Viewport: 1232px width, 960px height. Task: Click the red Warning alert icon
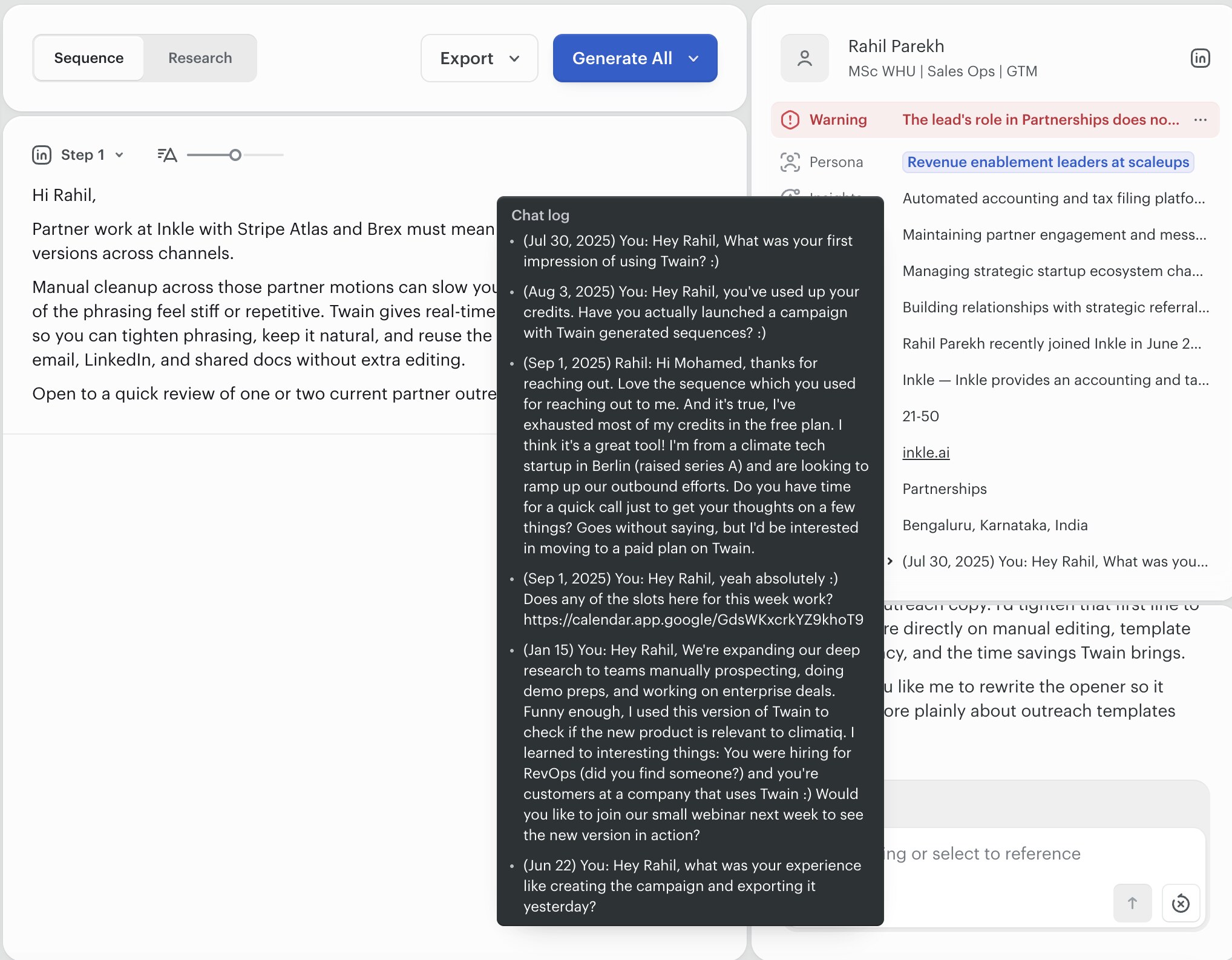pyautogui.click(x=790, y=120)
